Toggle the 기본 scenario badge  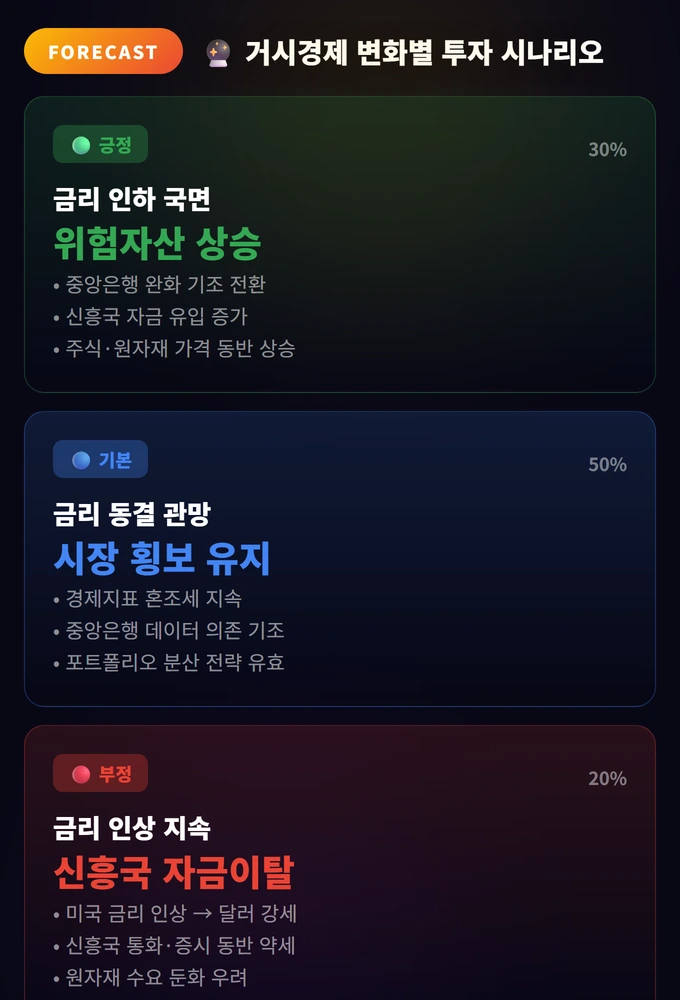click(100, 459)
